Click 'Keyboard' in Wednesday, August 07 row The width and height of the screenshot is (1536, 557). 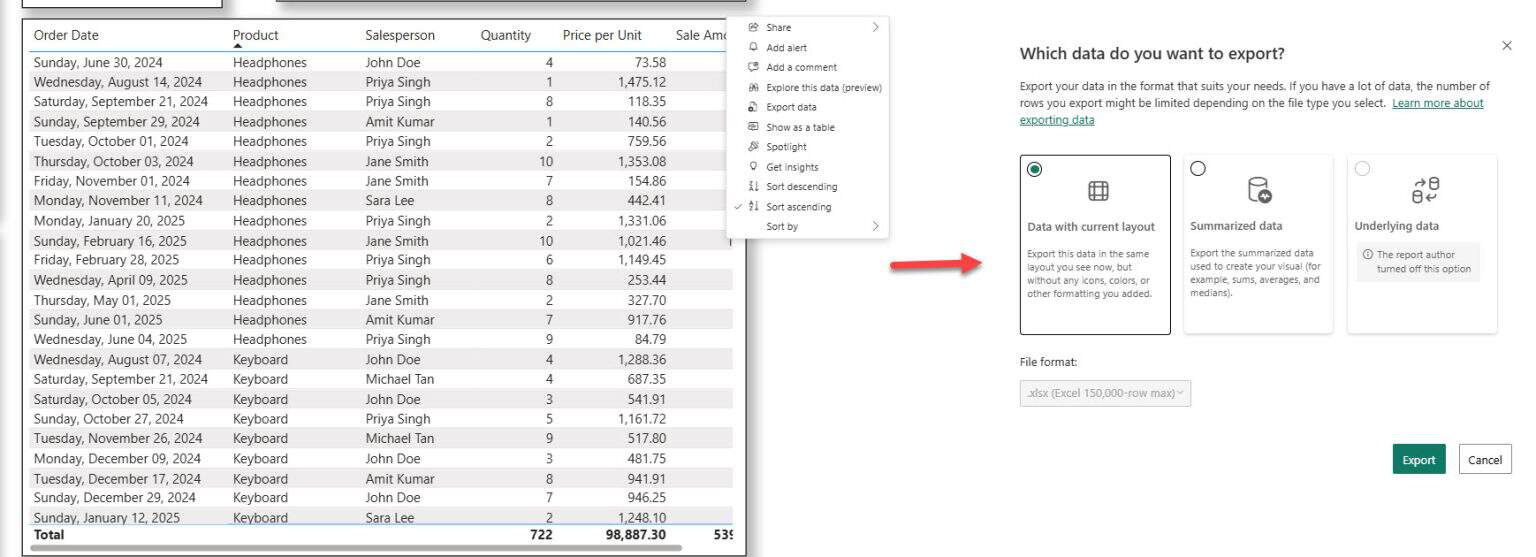tap(260, 359)
